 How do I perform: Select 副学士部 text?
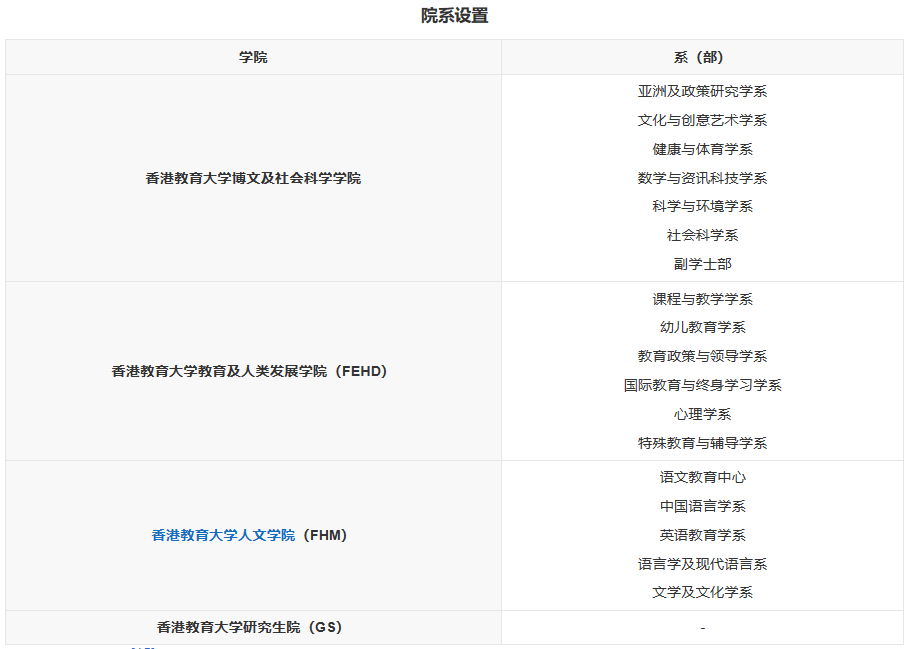[x=702, y=264]
